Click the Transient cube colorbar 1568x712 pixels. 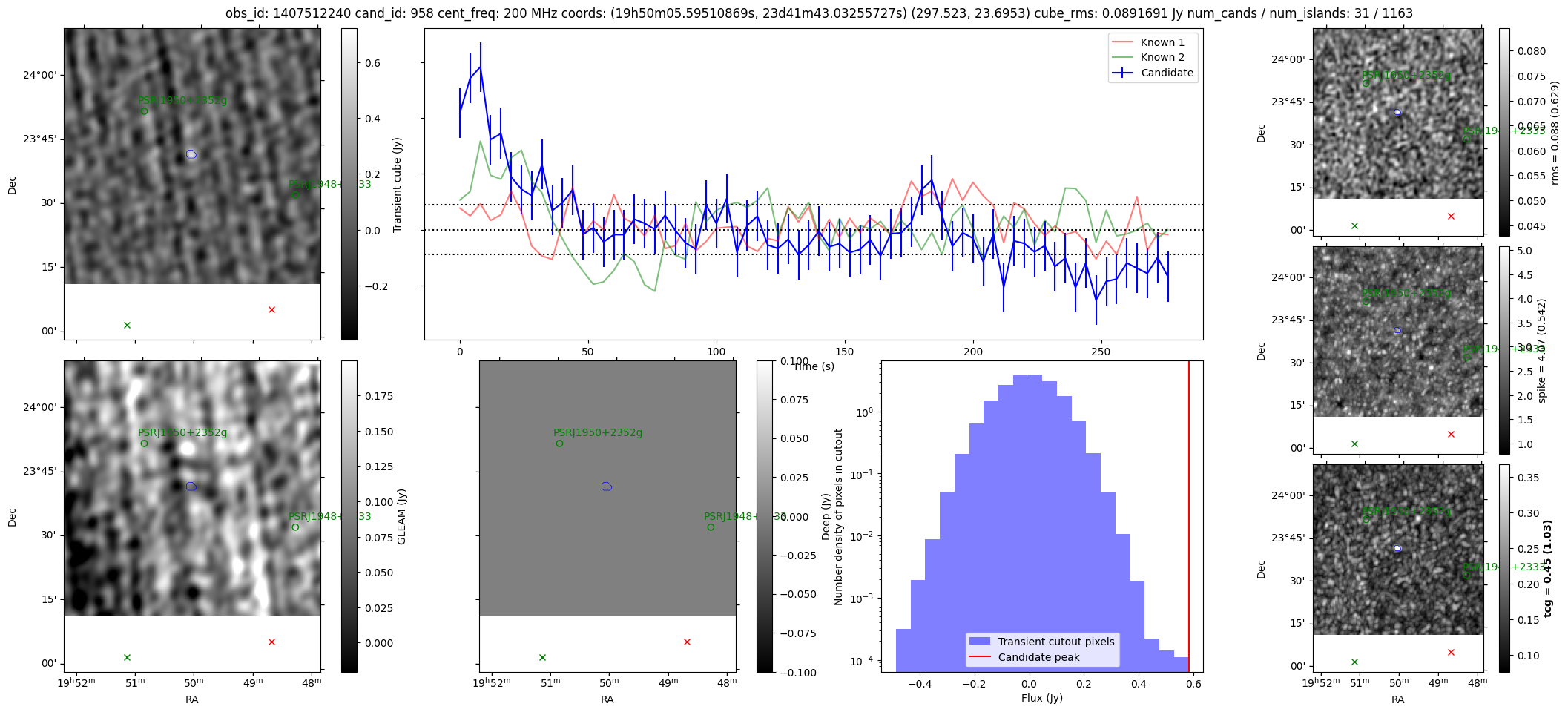349,184
